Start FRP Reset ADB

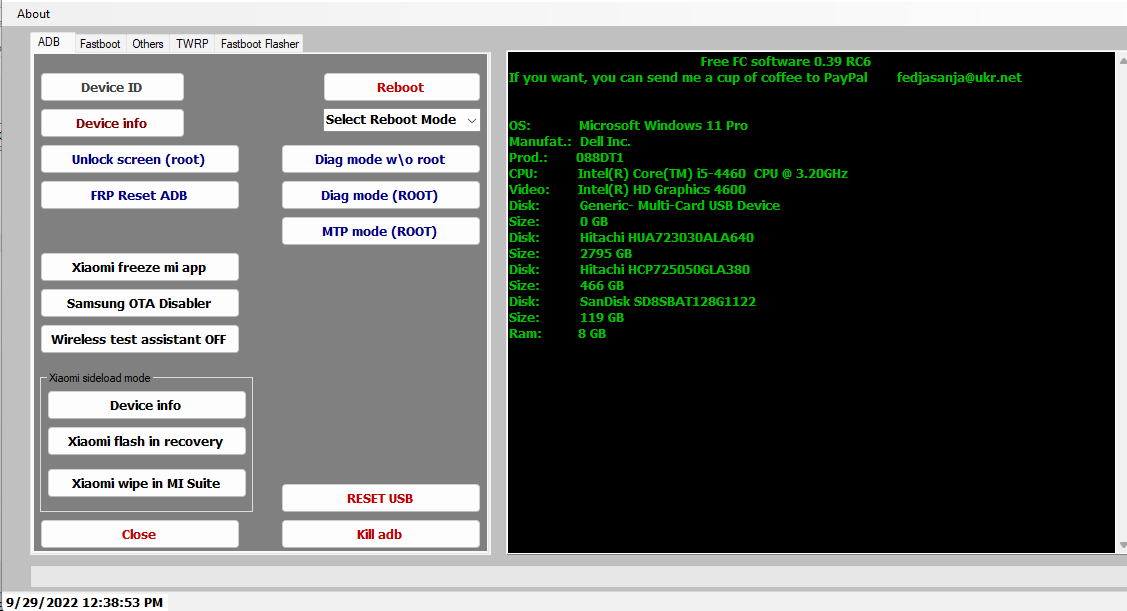[139, 195]
